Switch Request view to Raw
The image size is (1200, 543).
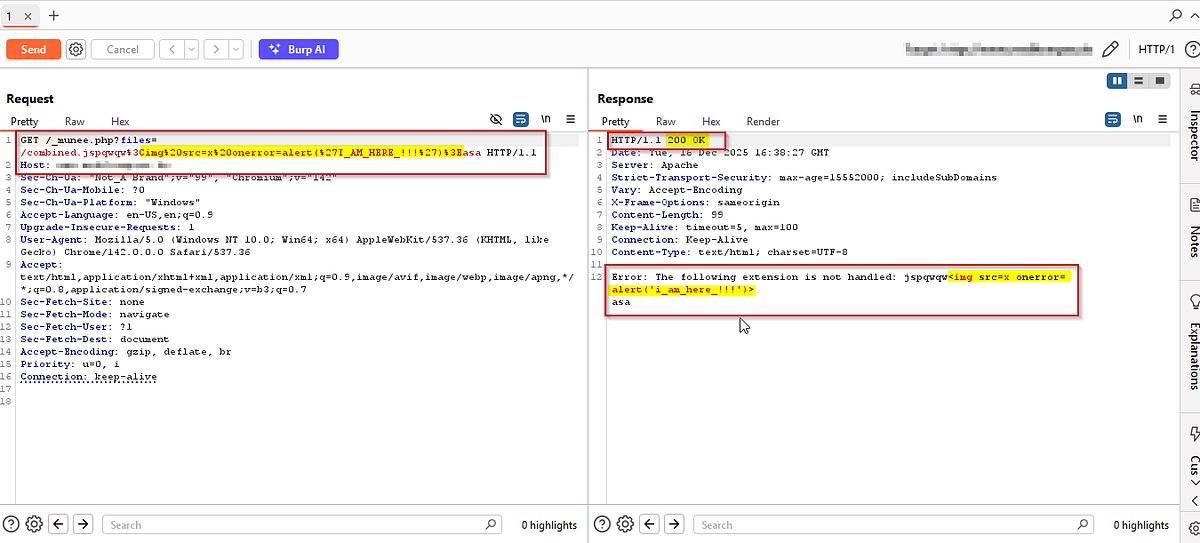pyautogui.click(x=75, y=121)
